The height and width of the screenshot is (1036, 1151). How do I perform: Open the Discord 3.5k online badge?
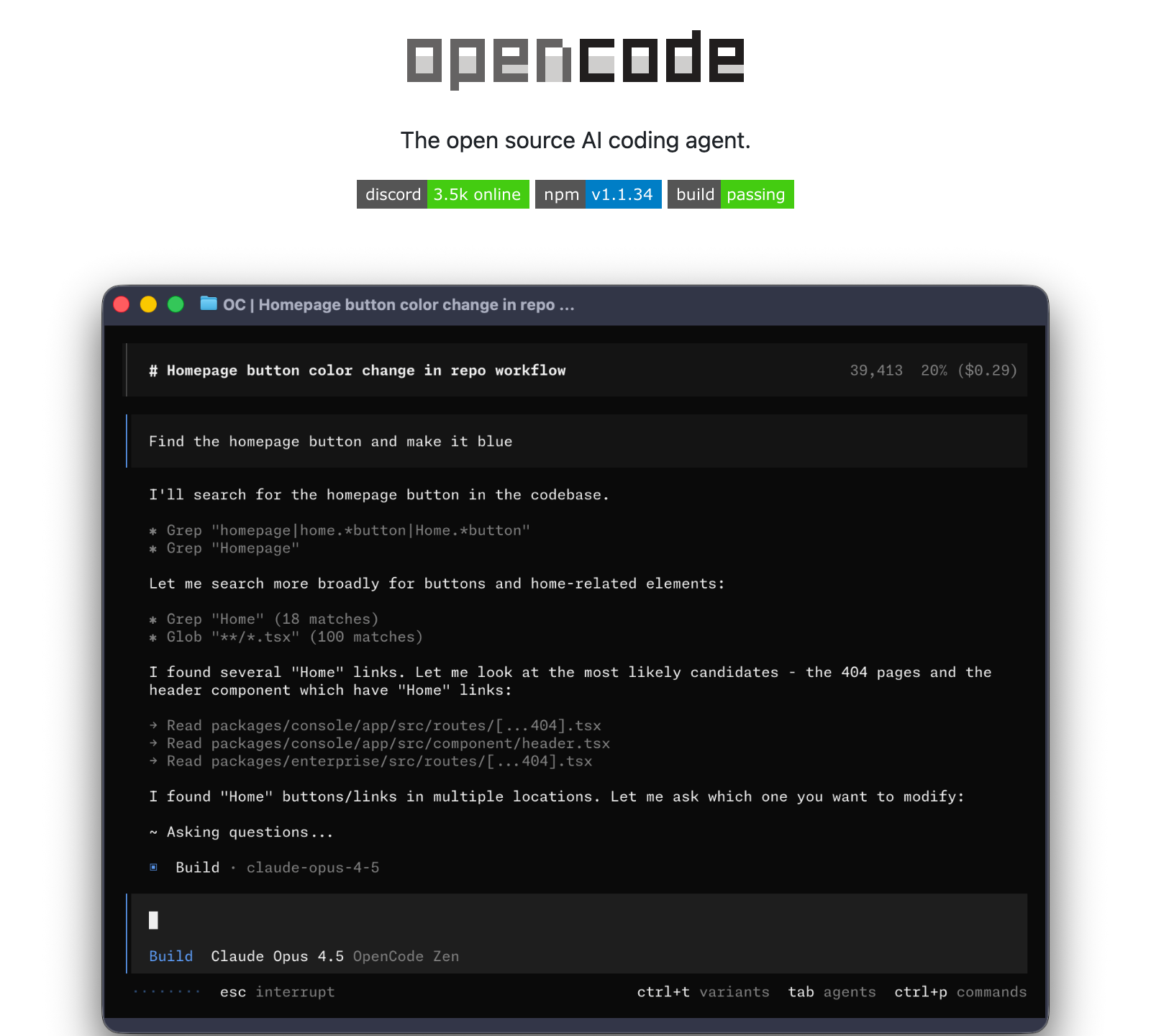pos(442,194)
